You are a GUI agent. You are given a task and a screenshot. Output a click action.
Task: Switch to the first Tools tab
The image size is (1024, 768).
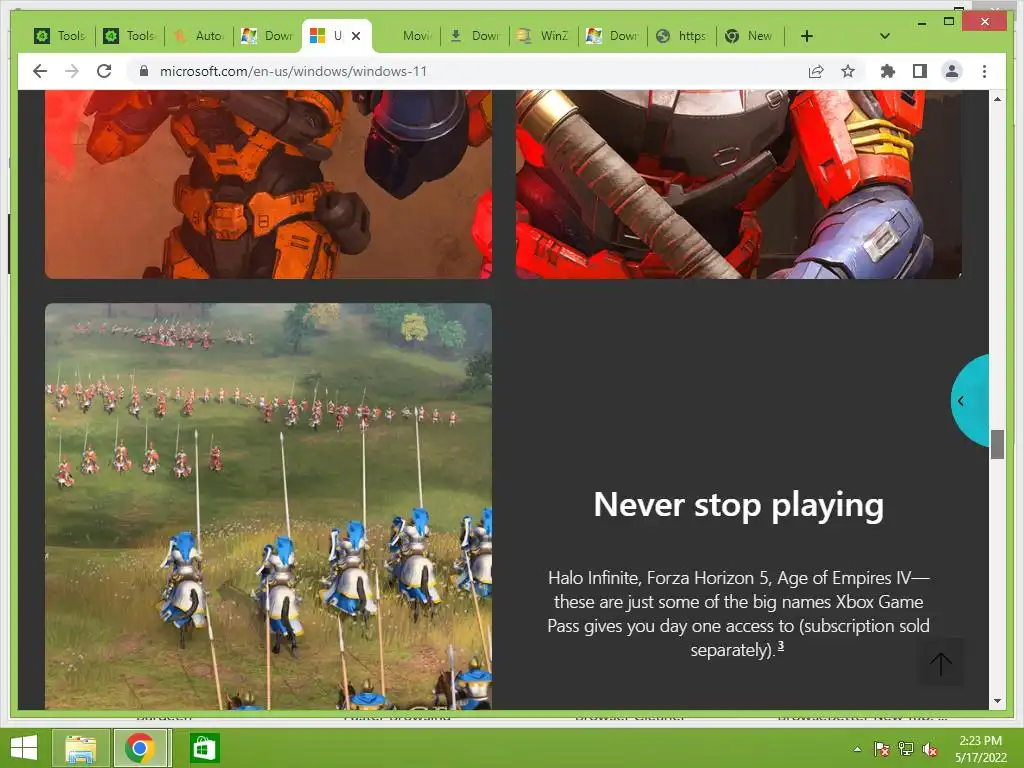[x=60, y=36]
